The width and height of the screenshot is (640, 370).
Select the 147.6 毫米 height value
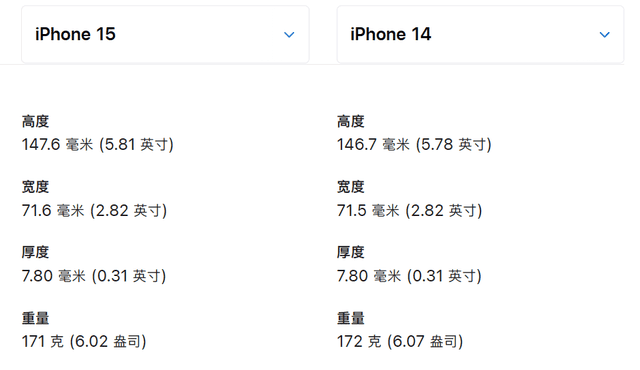(98, 144)
